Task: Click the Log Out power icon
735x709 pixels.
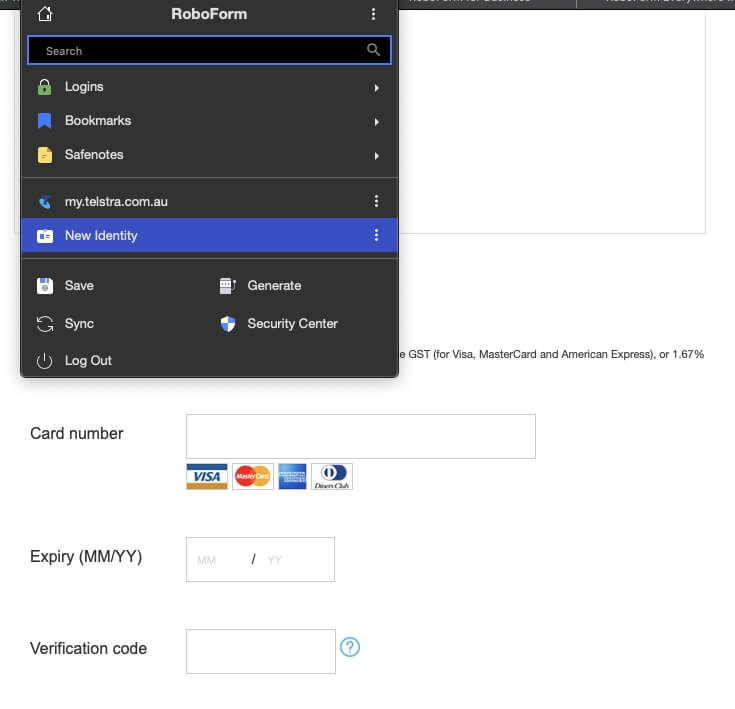Action: (x=45, y=361)
